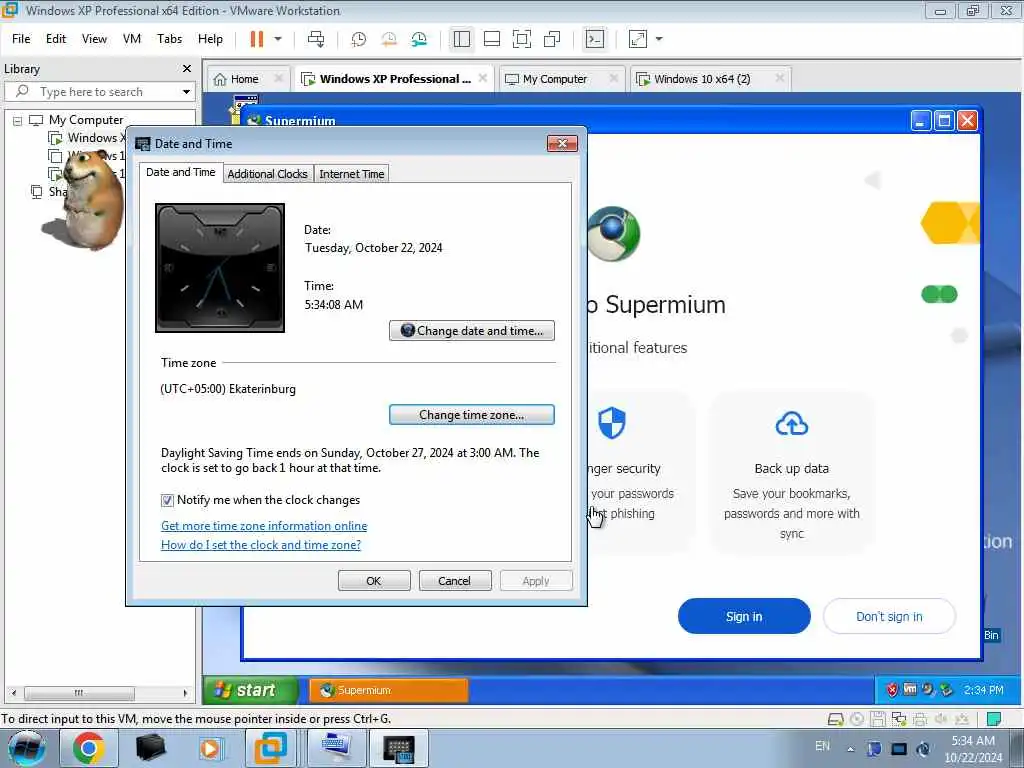Open the library search dropdown arrow
Screen dimensions: 1024x768
tap(186, 92)
